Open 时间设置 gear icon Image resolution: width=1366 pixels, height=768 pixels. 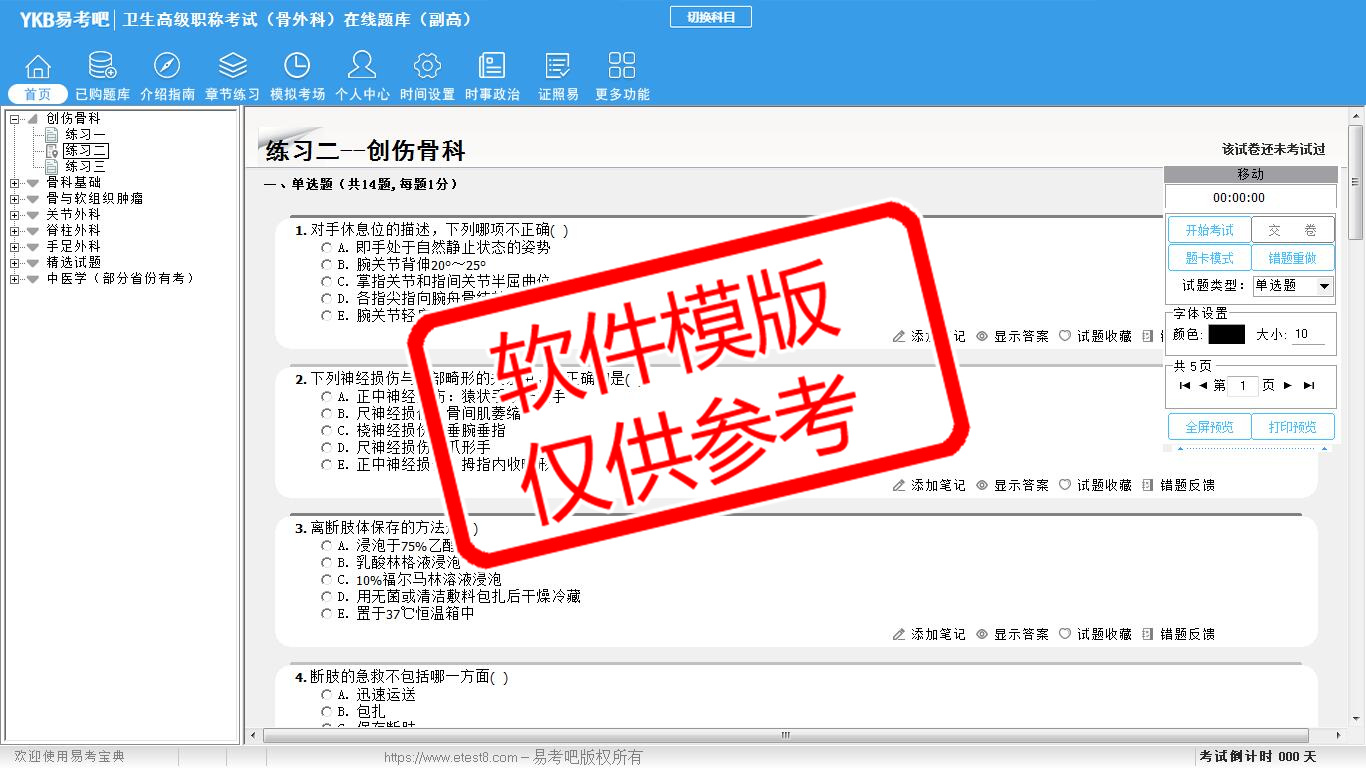[x=427, y=67]
